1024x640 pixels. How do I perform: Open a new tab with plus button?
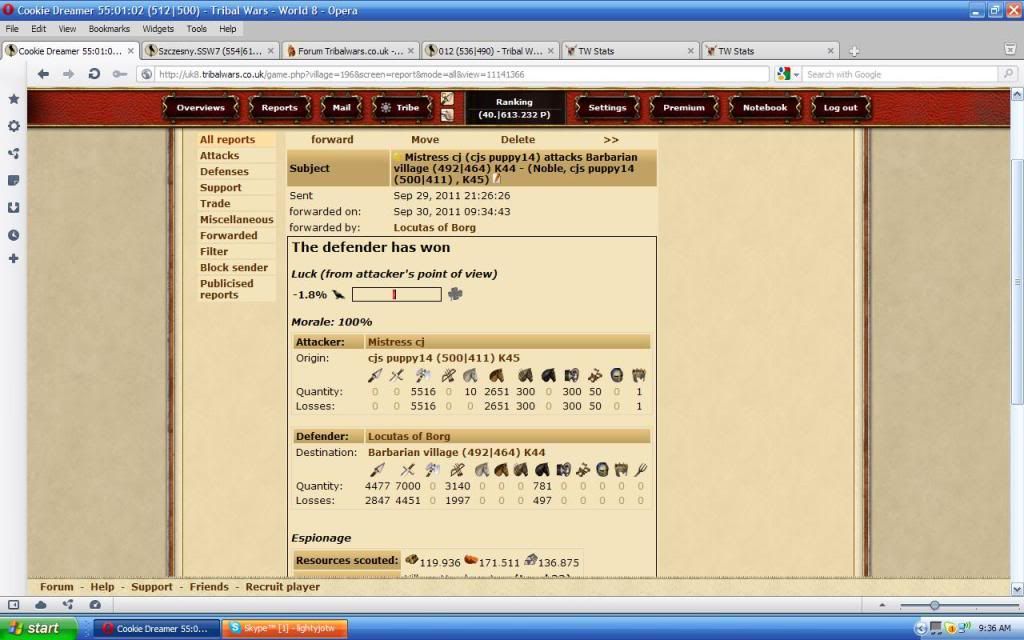coord(854,51)
